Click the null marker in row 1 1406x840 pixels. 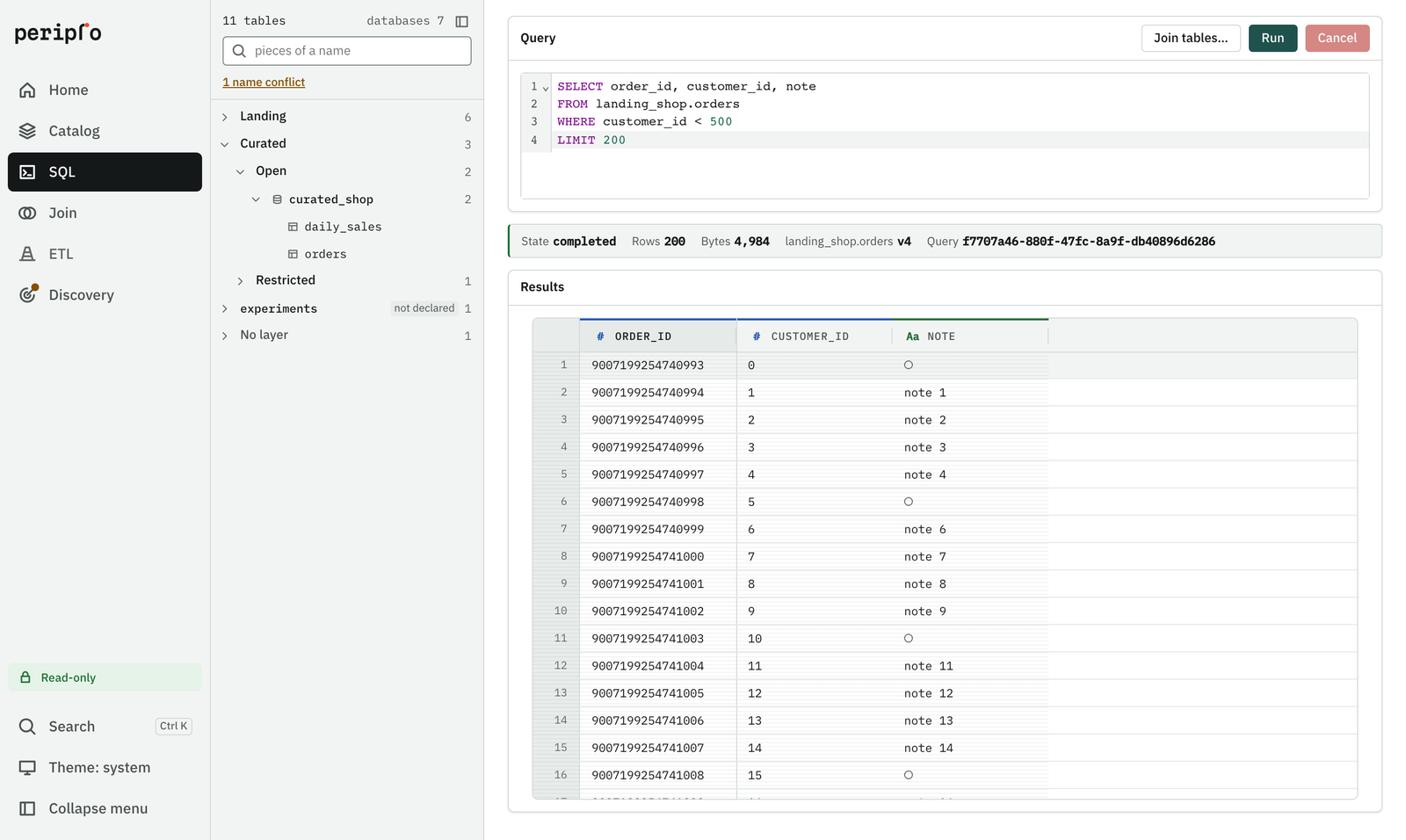909,365
